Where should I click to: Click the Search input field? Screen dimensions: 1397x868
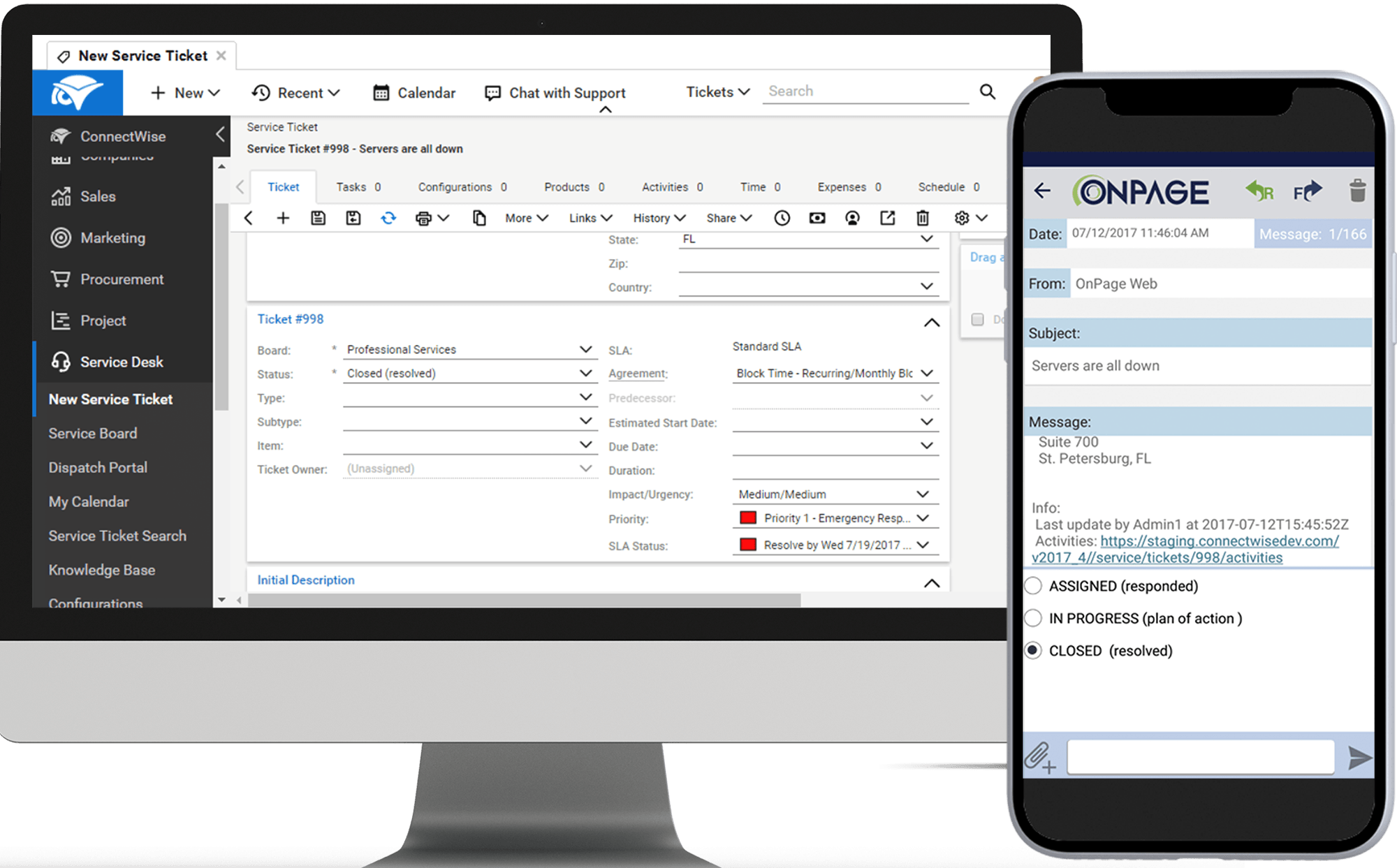865,91
